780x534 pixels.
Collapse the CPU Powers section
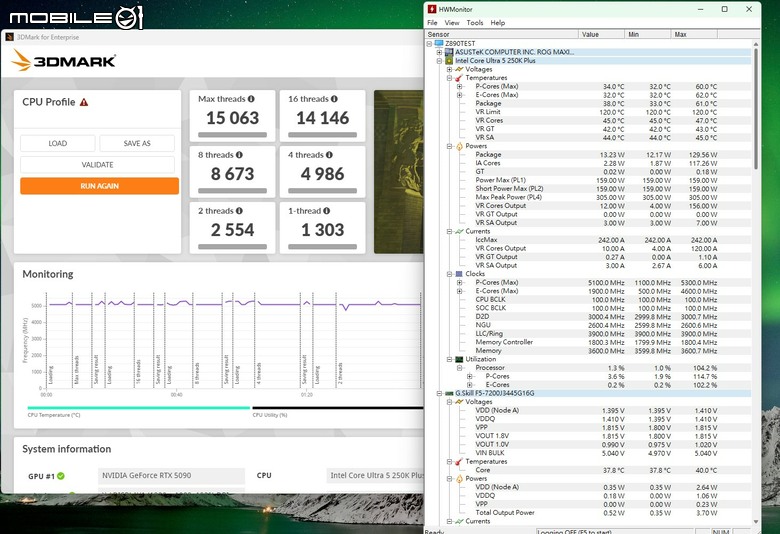click(x=449, y=146)
